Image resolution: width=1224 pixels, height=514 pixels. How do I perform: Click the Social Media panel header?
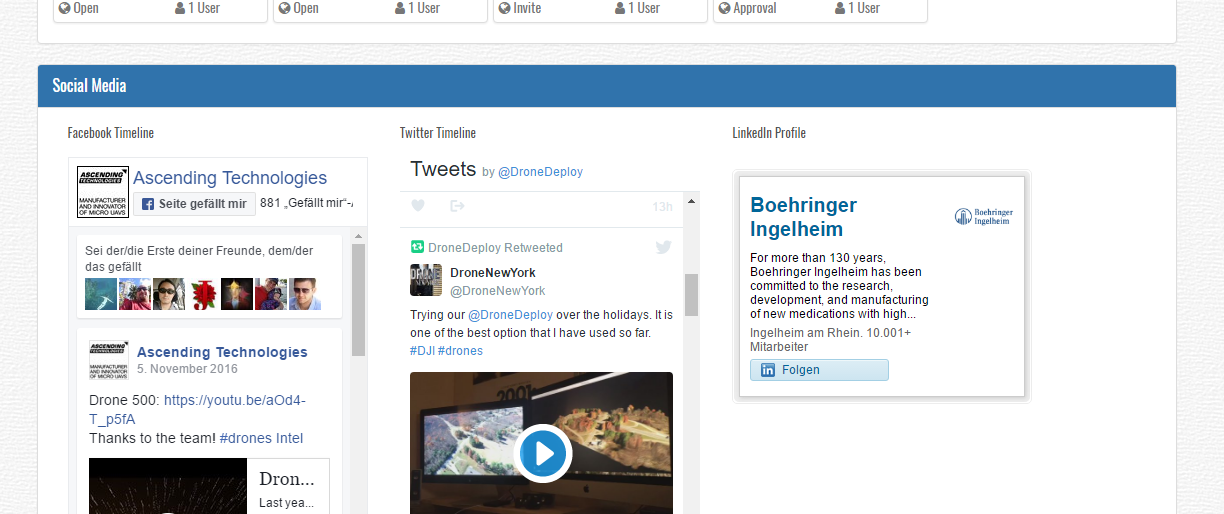click(x=607, y=86)
